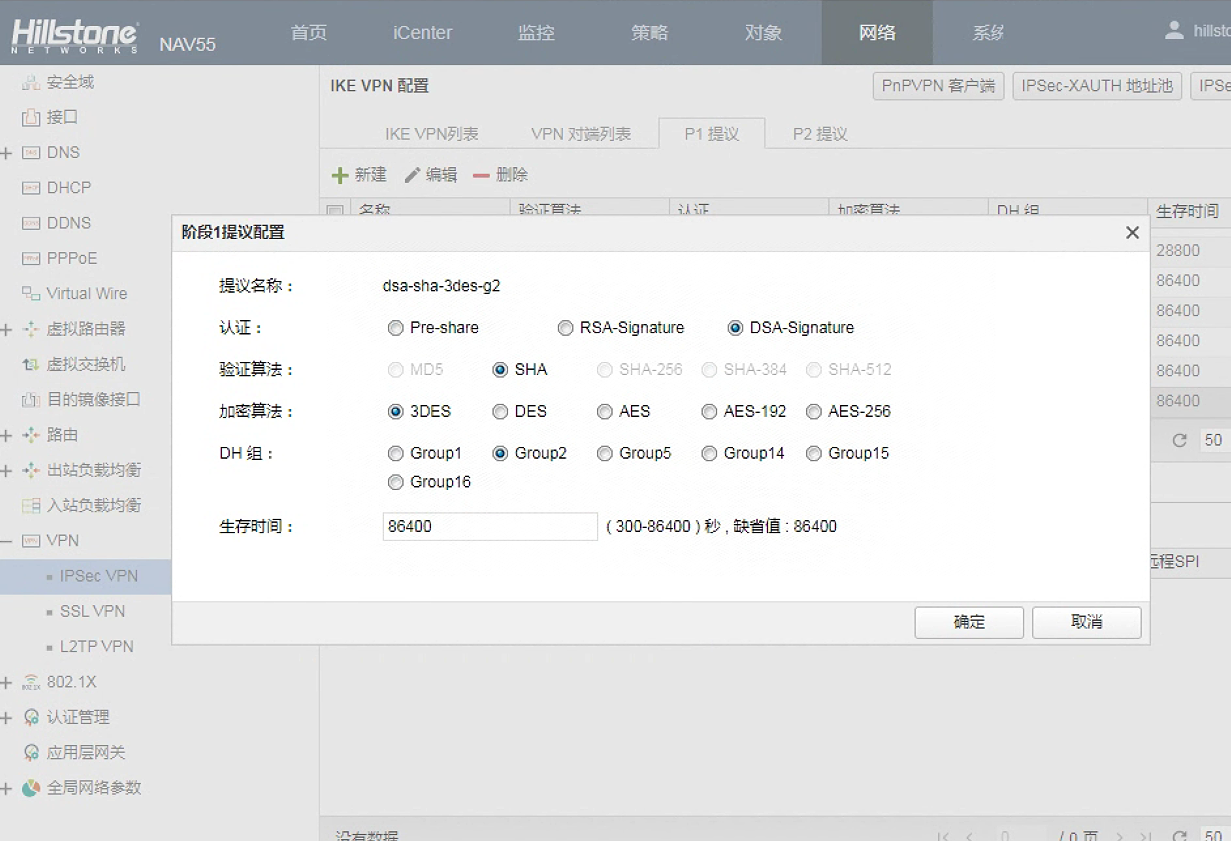Open the 监控 top menu
The width and height of the screenshot is (1231, 841).
536,33
